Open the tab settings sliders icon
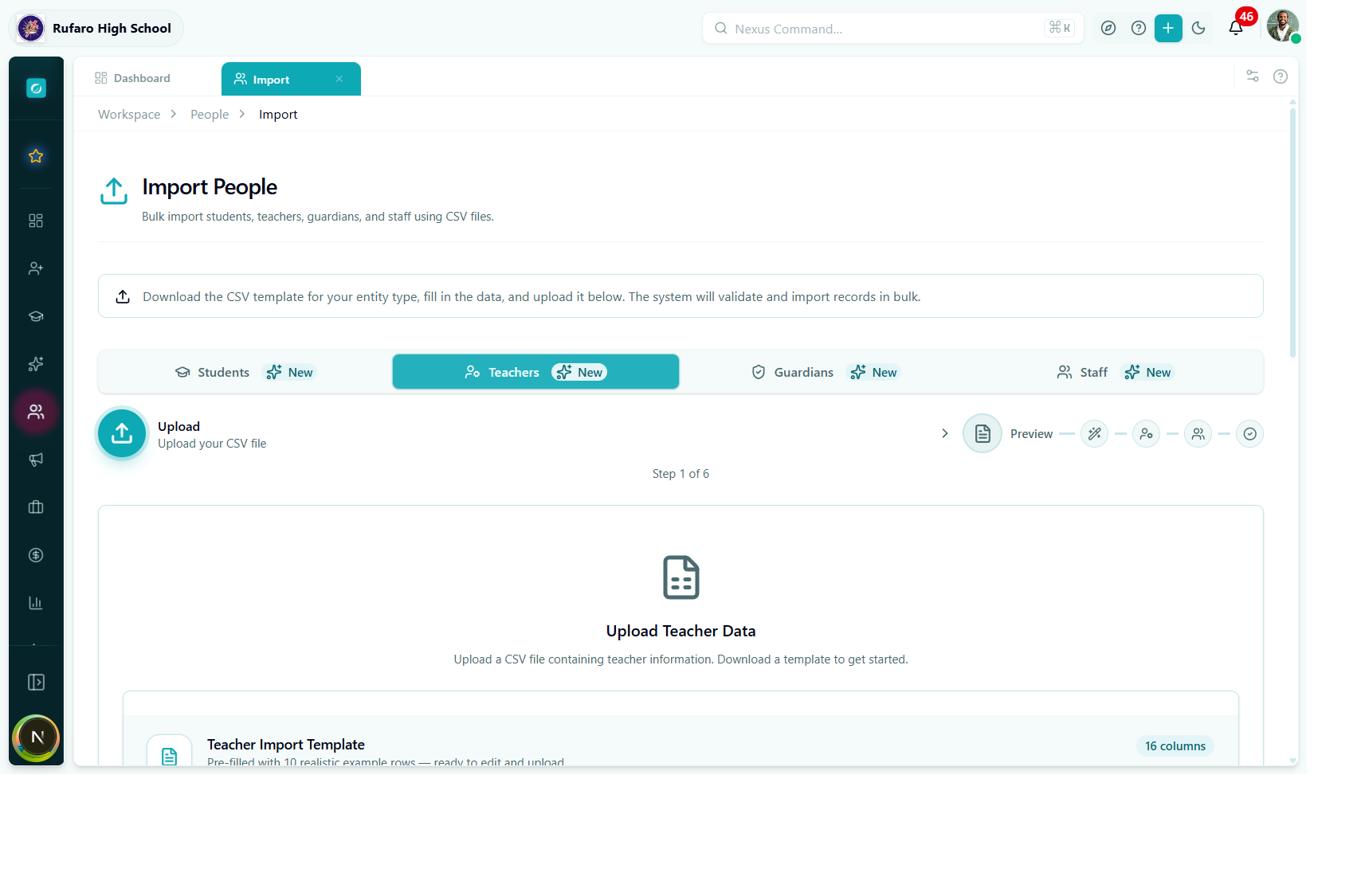1361x896 pixels. click(1253, 76)
